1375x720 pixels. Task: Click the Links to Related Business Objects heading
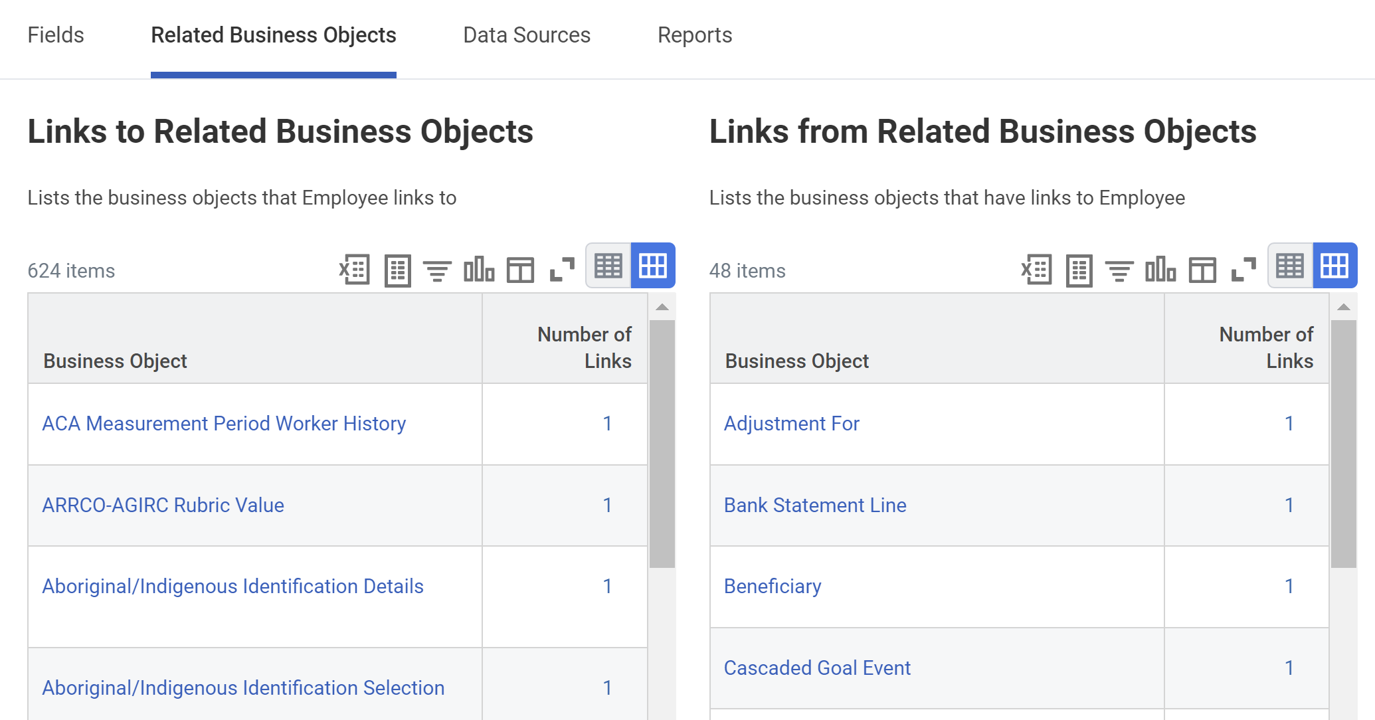tap(280, 131)
